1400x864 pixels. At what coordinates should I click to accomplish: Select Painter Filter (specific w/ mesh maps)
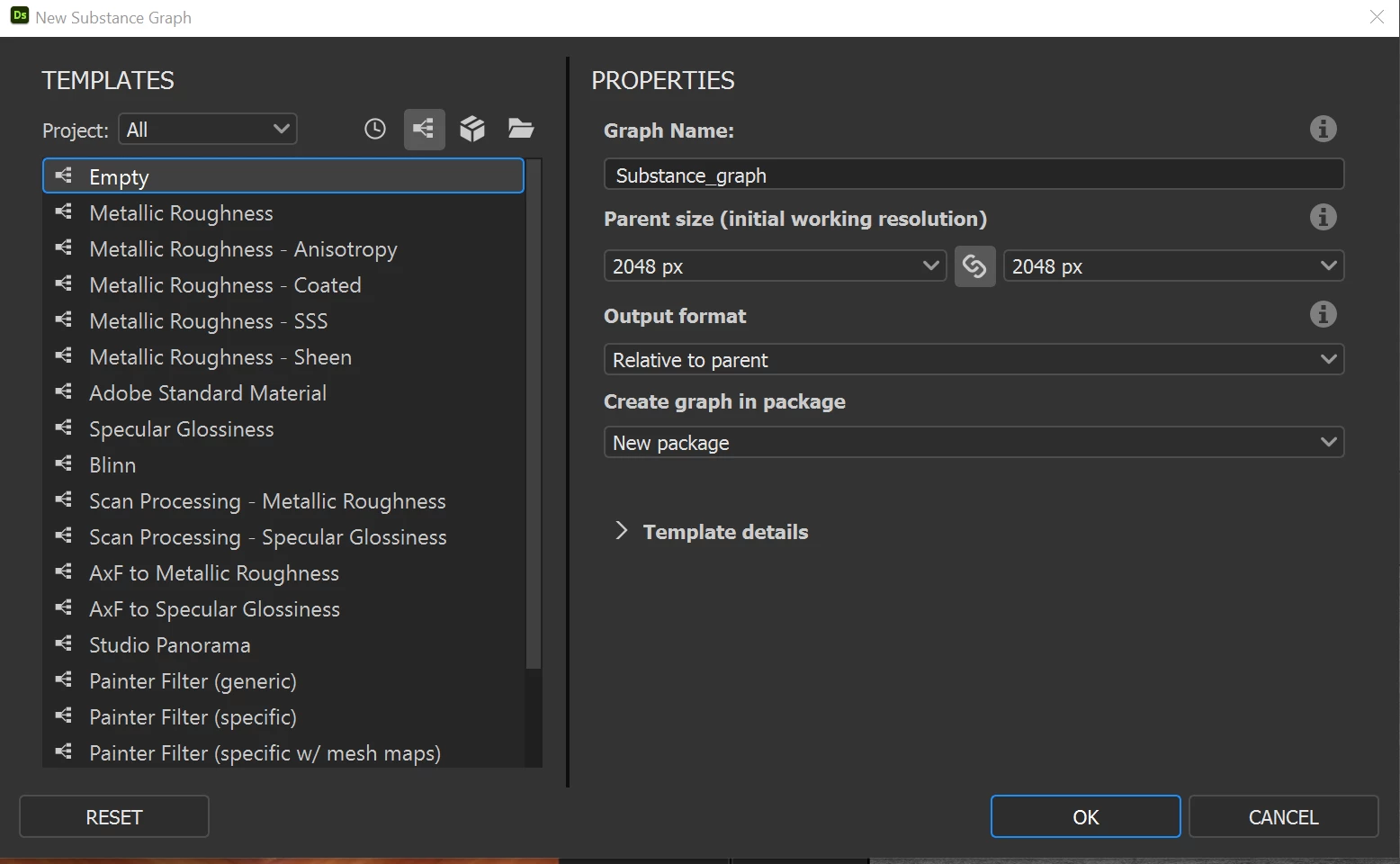point(283,752)
